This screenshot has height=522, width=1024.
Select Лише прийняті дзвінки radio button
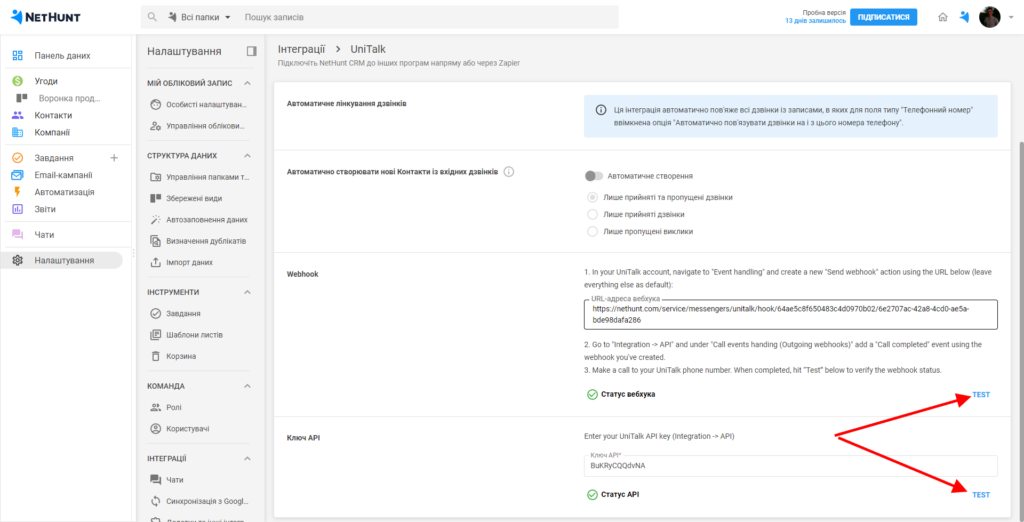pos(593,214)
